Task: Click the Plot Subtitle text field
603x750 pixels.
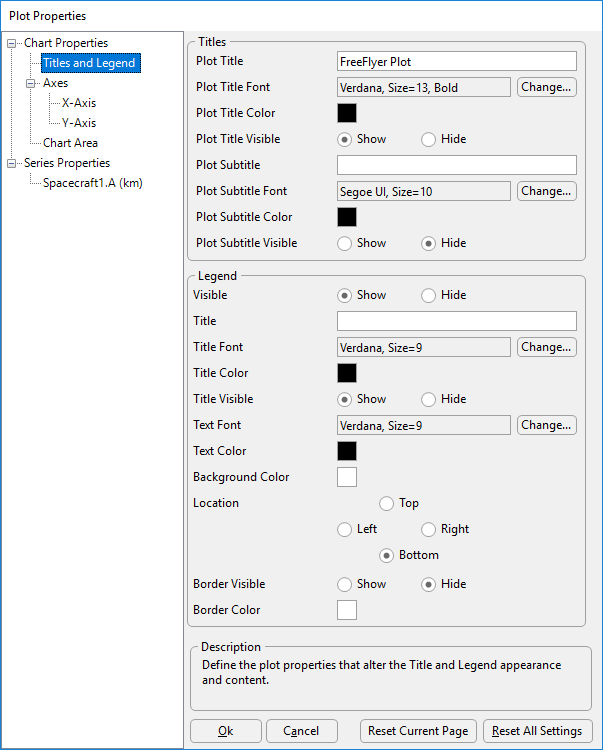Action: 457,165
